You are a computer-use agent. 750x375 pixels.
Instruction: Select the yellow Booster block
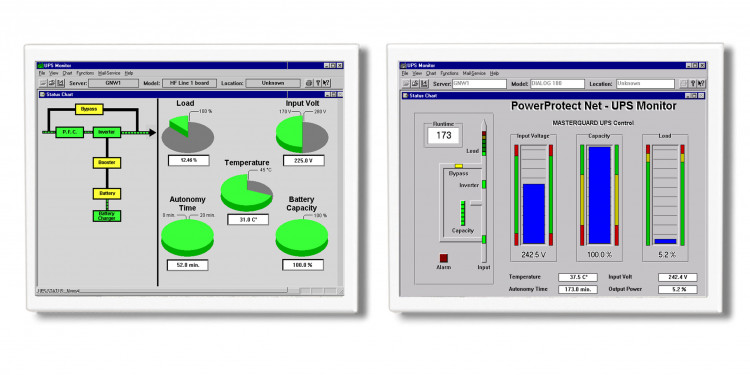pos(107,163)
